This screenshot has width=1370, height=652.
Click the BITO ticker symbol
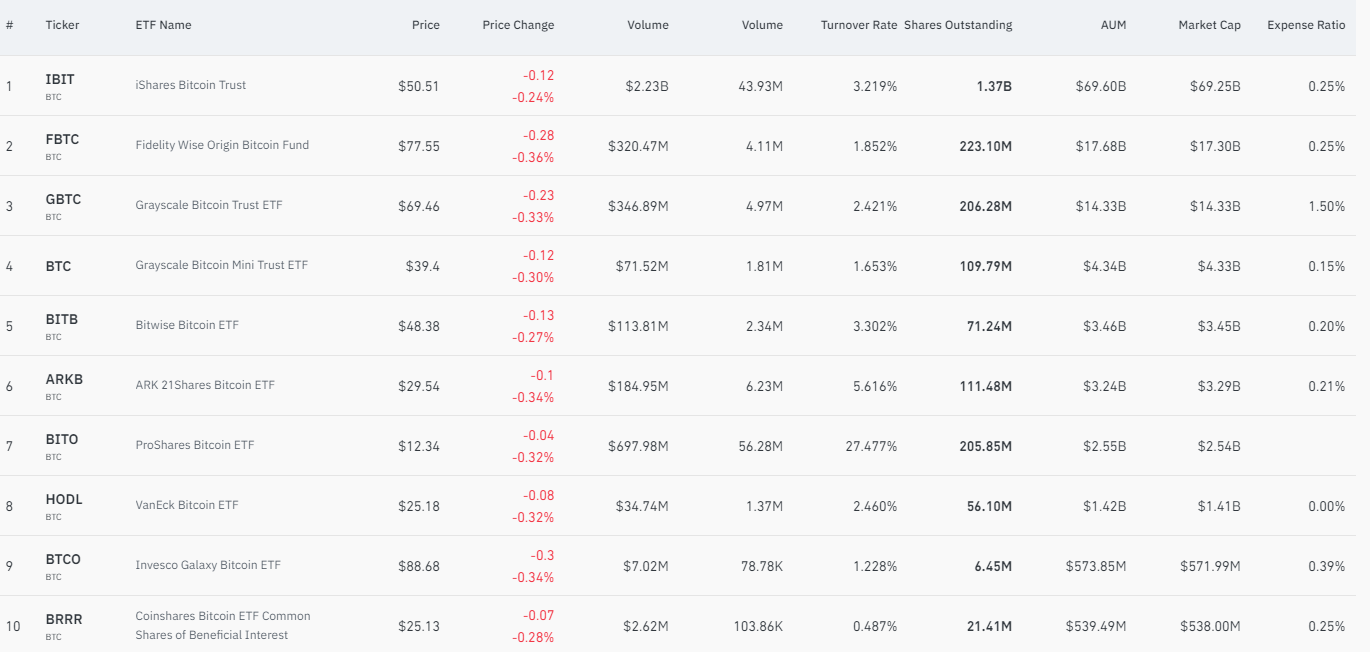point(61,439)
